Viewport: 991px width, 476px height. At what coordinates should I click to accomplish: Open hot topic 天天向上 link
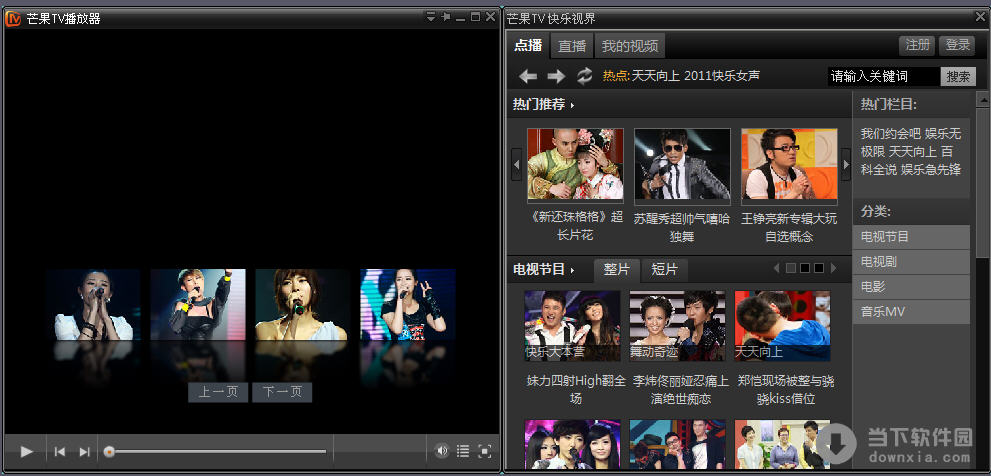point(656,76)
